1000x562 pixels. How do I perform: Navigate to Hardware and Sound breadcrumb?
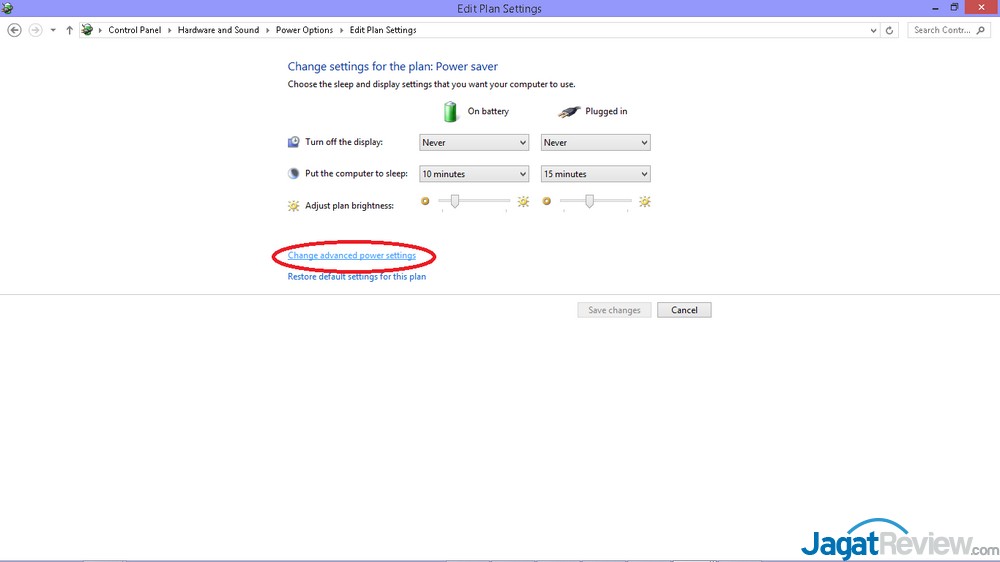click(218, 30)
